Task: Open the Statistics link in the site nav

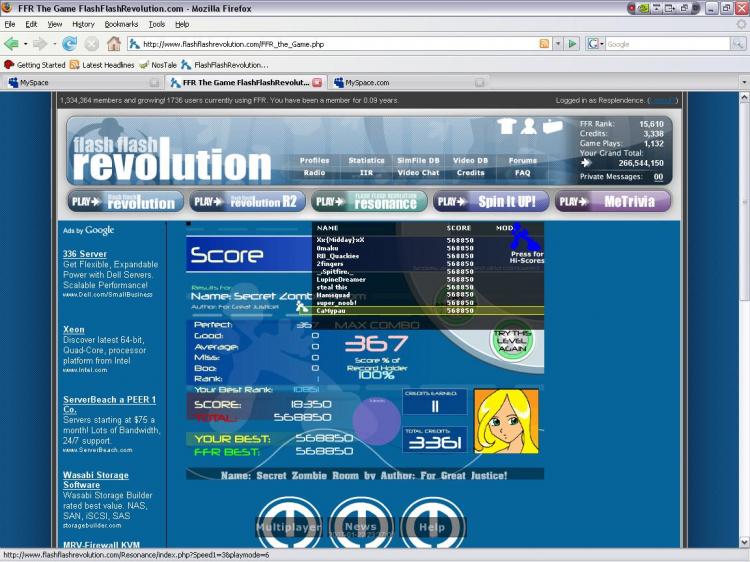Action: tap(366, 160)
